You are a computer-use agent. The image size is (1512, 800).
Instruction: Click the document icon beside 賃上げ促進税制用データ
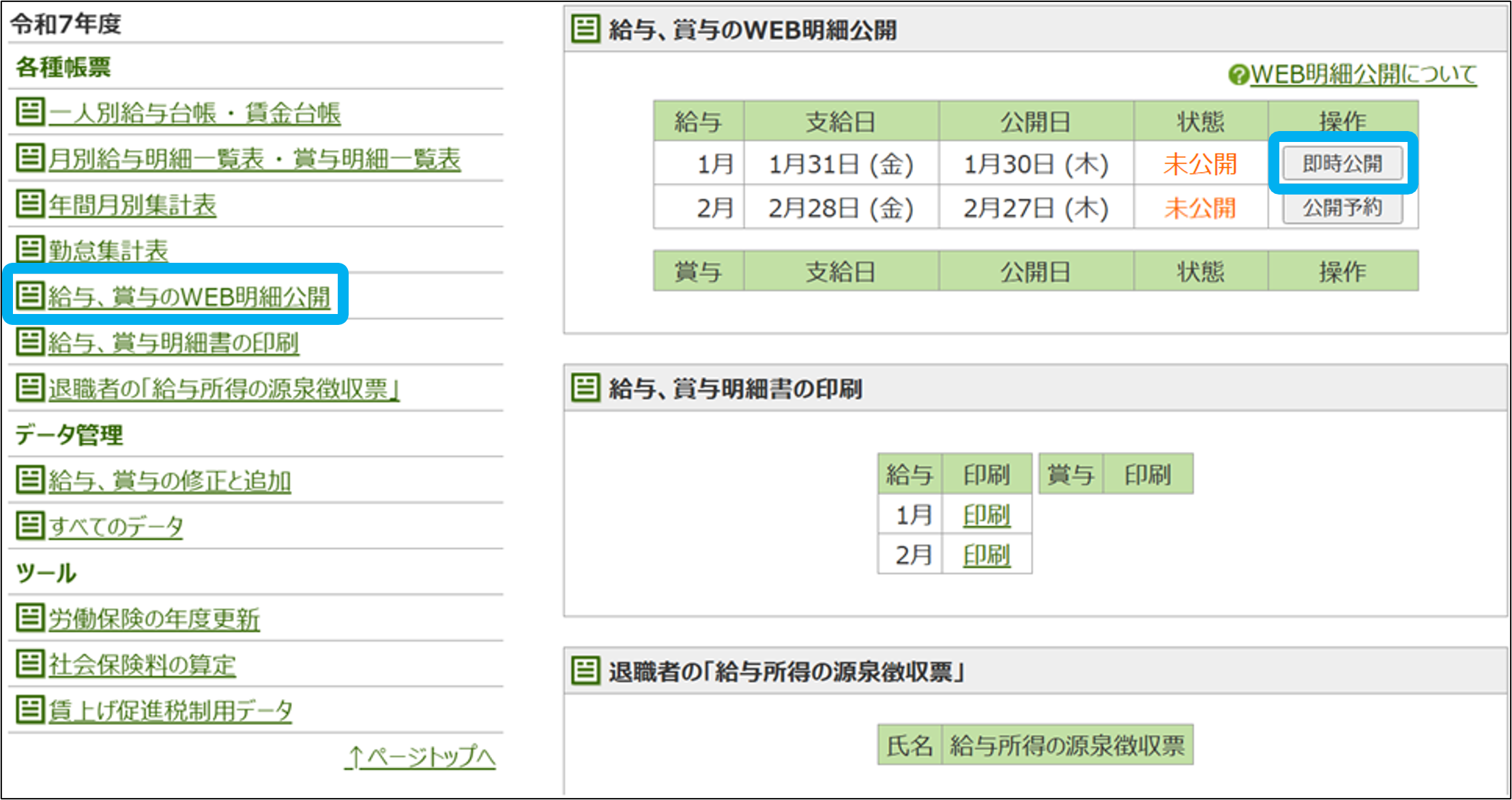click(30, 710)
